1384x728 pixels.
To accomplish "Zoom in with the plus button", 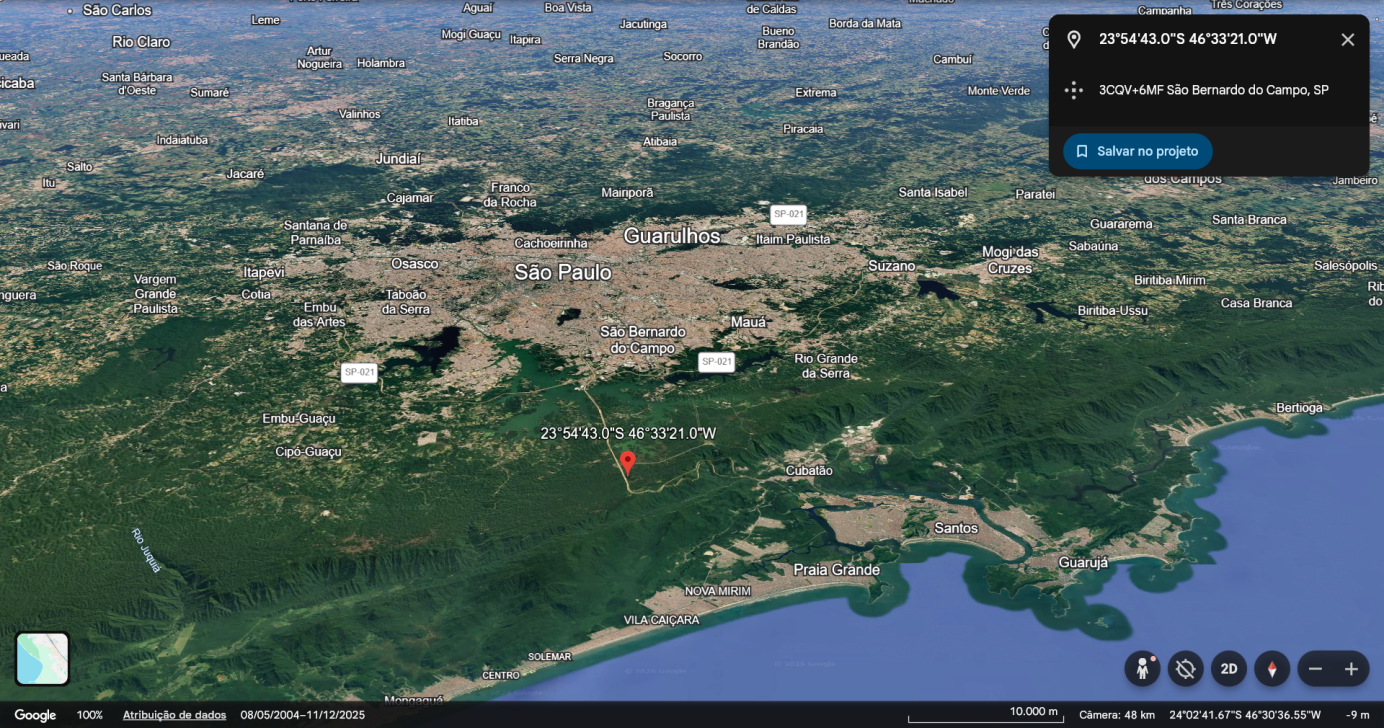I will click(1351, 668).
